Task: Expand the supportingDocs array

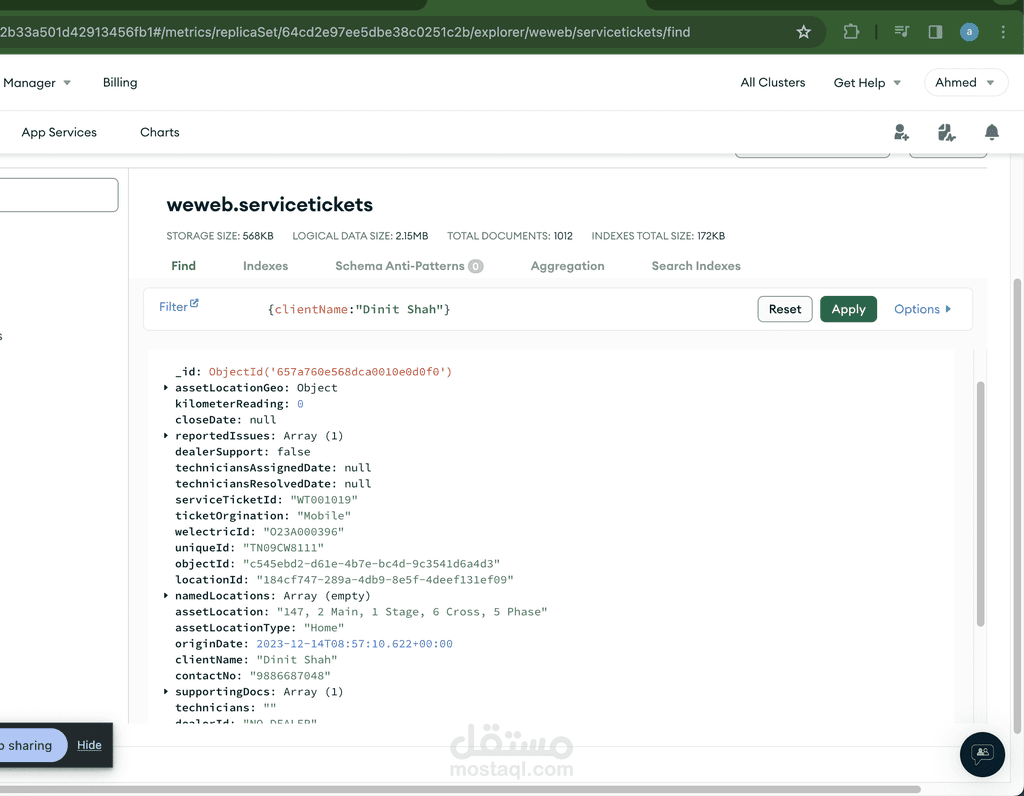Action: pyautogui.click(x=166, y=692)
